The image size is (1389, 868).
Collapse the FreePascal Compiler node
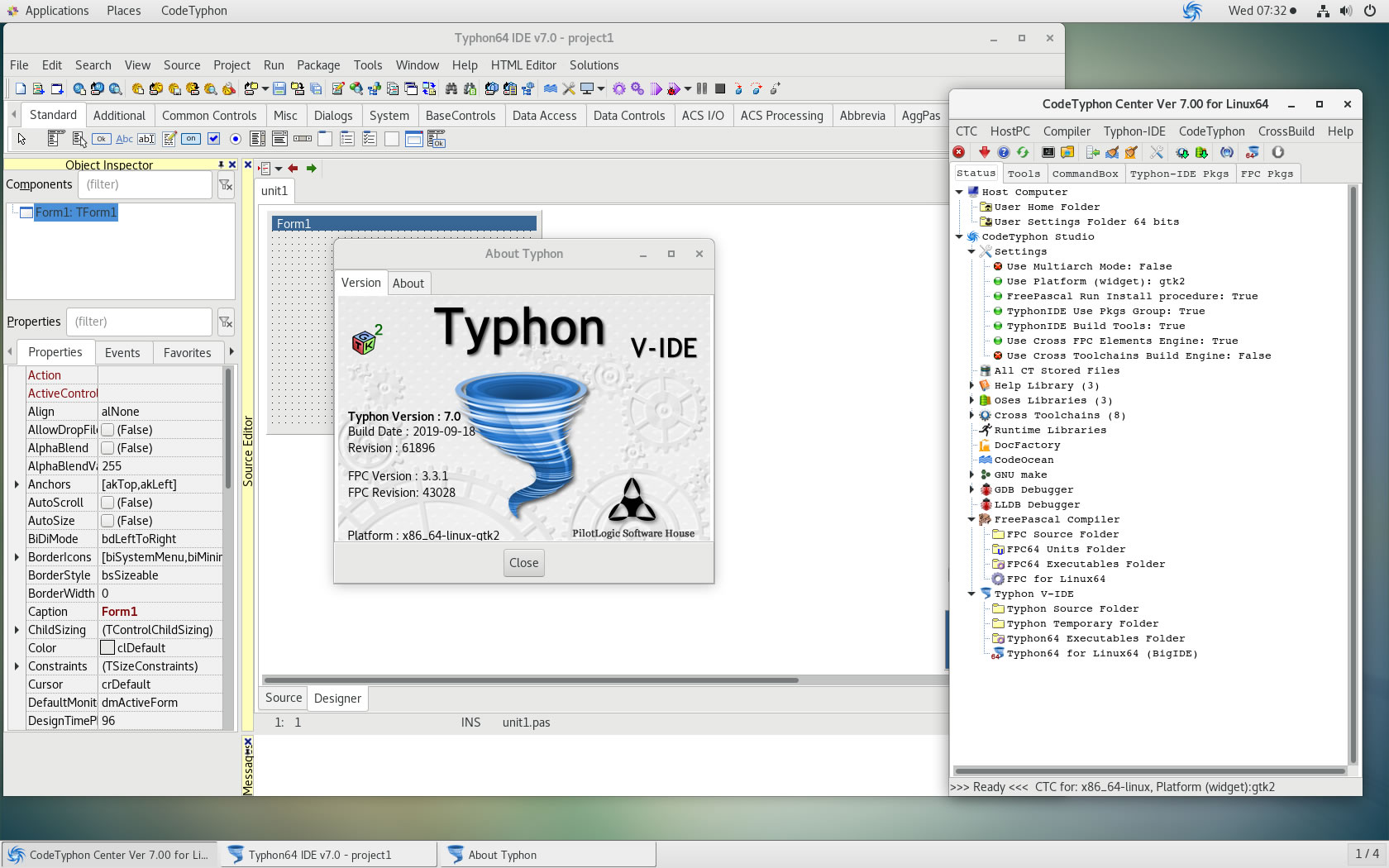[x=972, y=519]
